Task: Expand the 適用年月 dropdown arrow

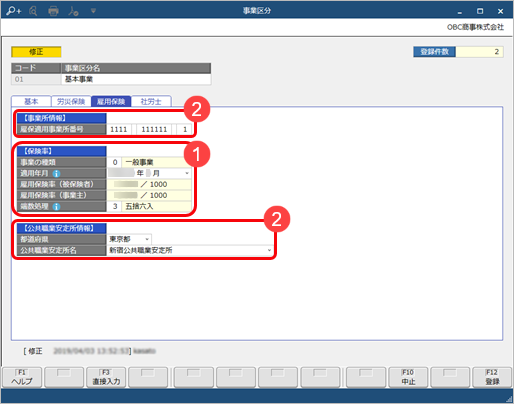Action: coord(187,173)
